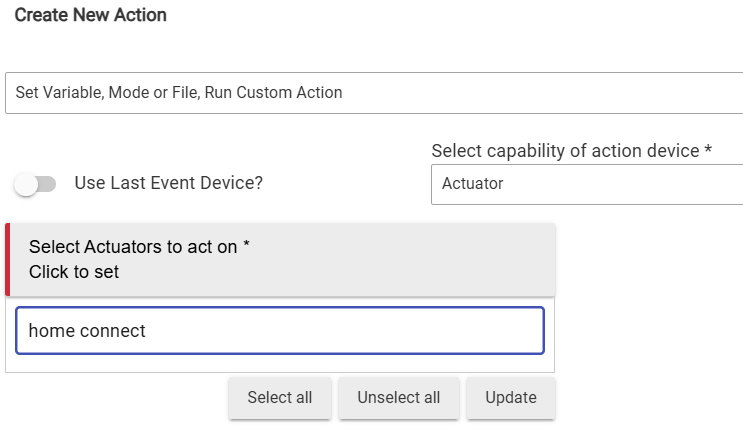Image resolution: width=743 pixels, height=444 pixels.
Task: Click the 'Use Last Event Device?' label
Action: tap(169, 184)
